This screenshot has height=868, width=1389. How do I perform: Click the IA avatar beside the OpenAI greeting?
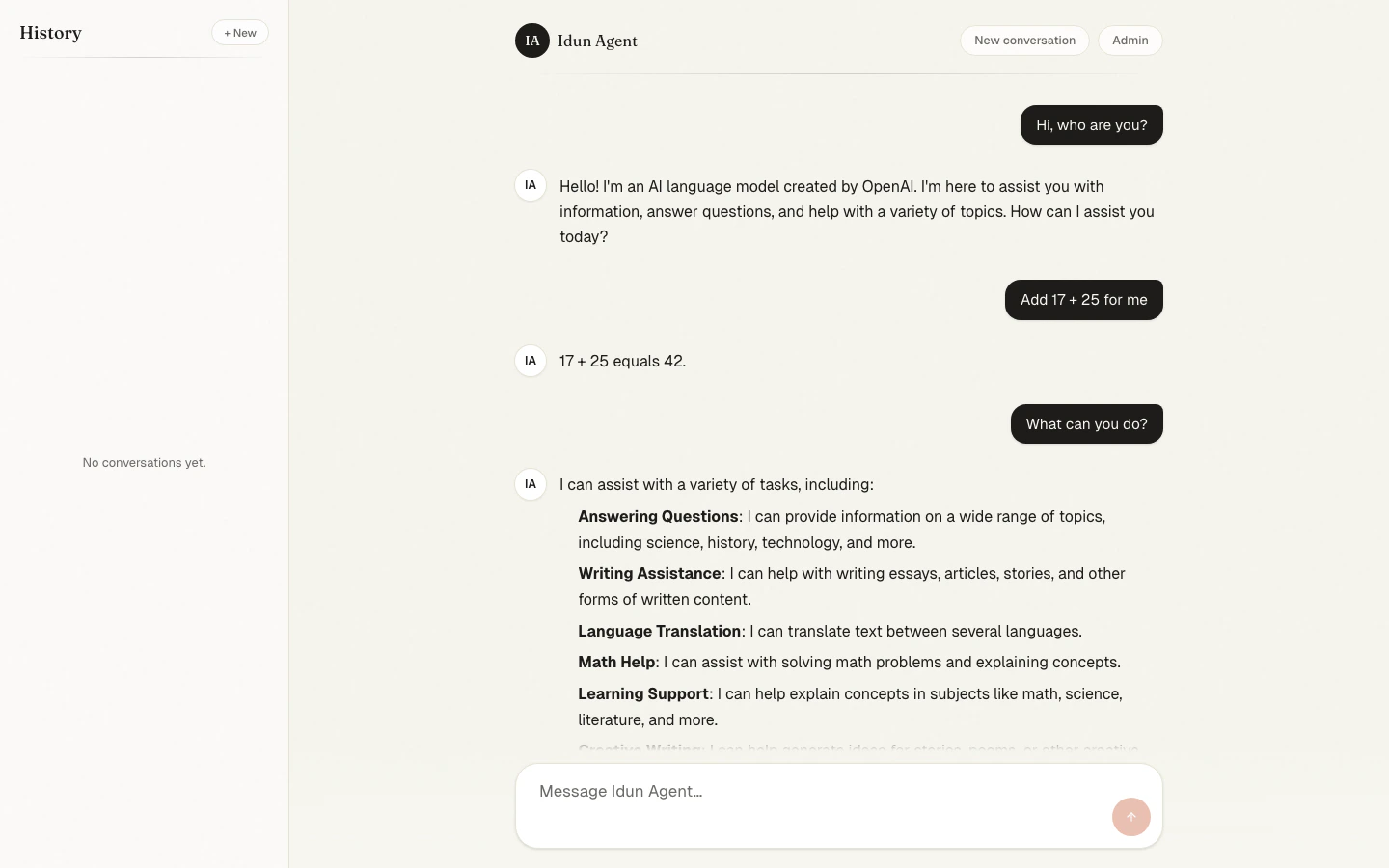[531, 185]
